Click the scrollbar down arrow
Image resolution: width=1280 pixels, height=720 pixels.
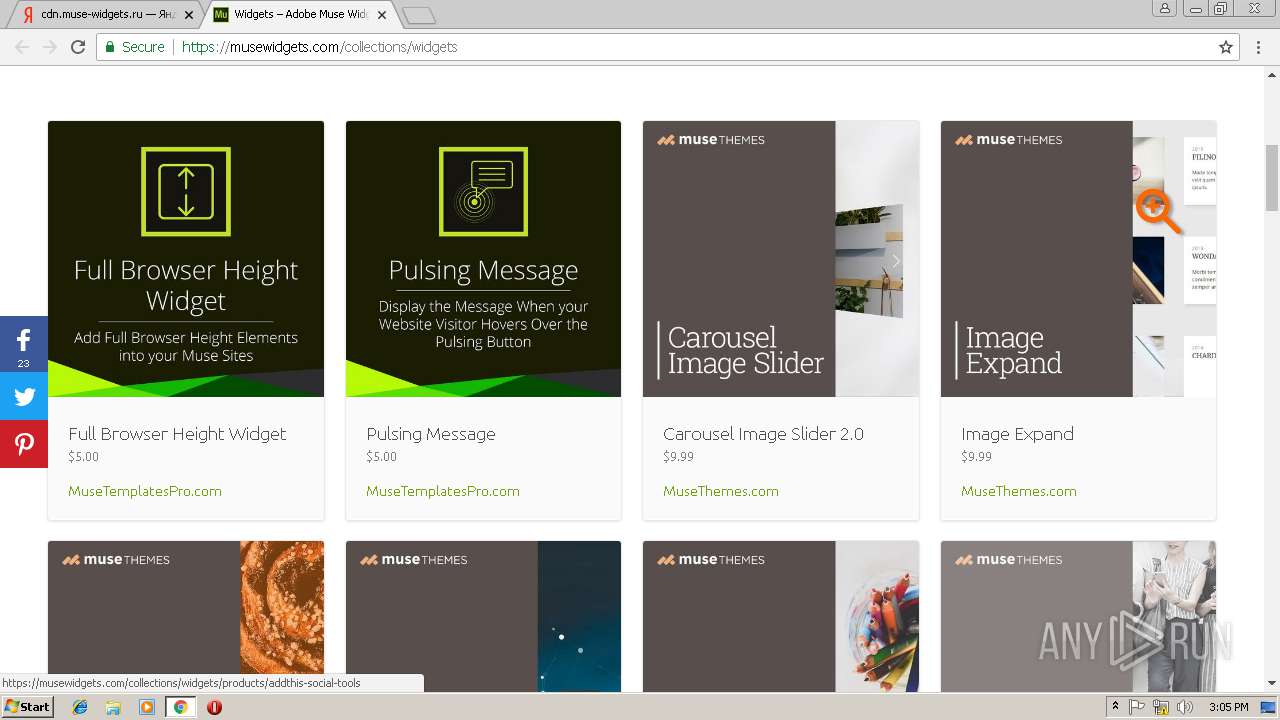[x=1272, y=684]
